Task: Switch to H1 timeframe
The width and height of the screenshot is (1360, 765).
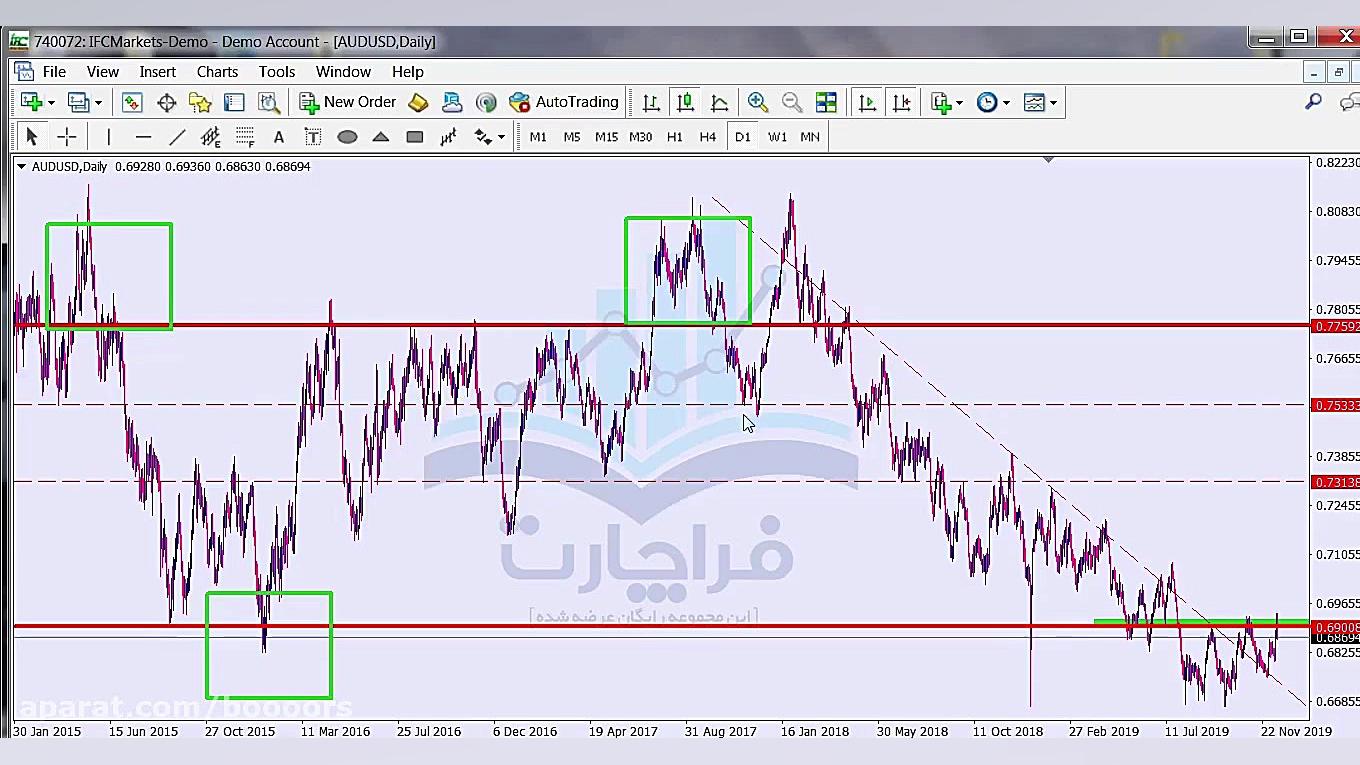Action: [674, 137]
